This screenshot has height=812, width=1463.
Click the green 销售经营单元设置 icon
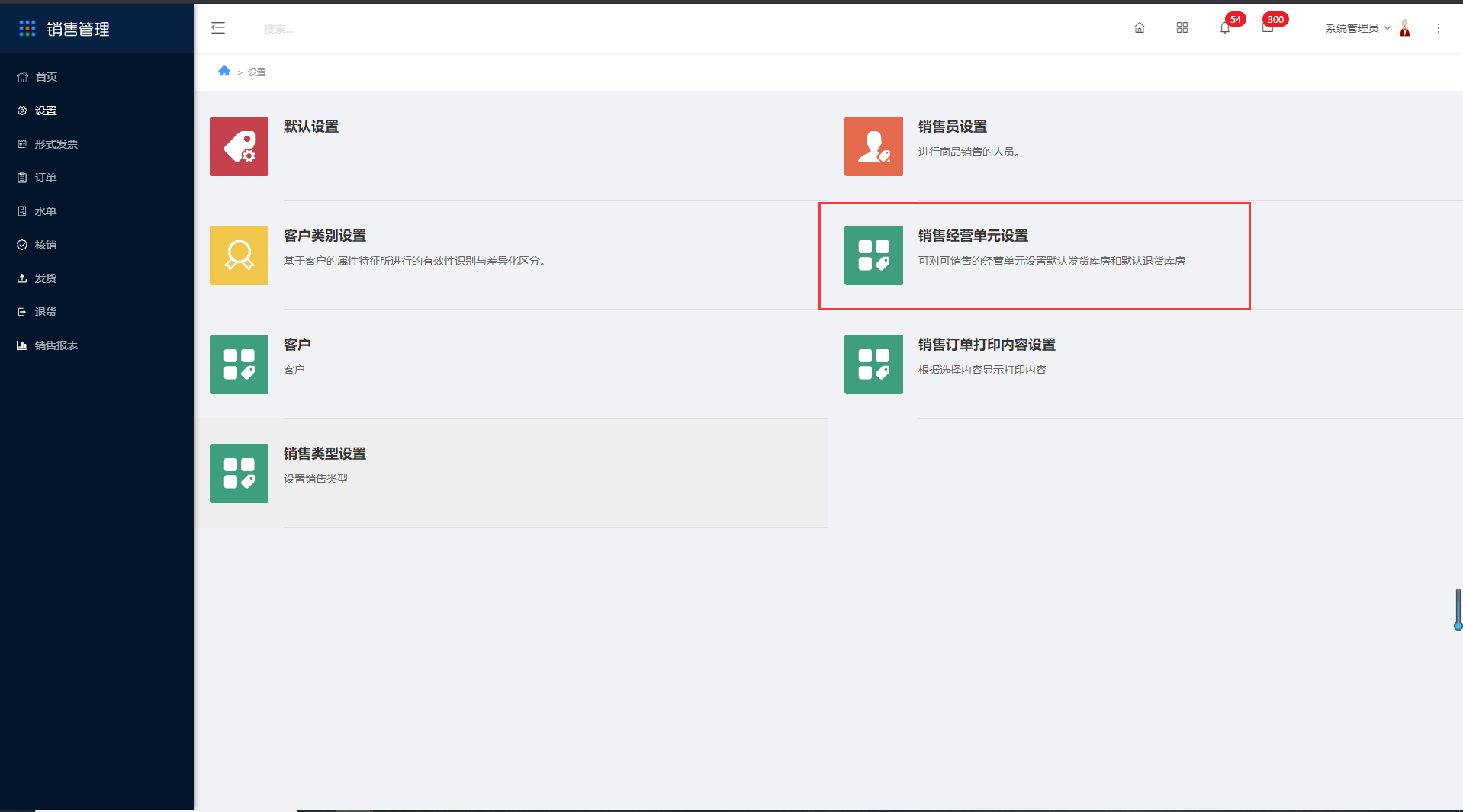point(873,255)
